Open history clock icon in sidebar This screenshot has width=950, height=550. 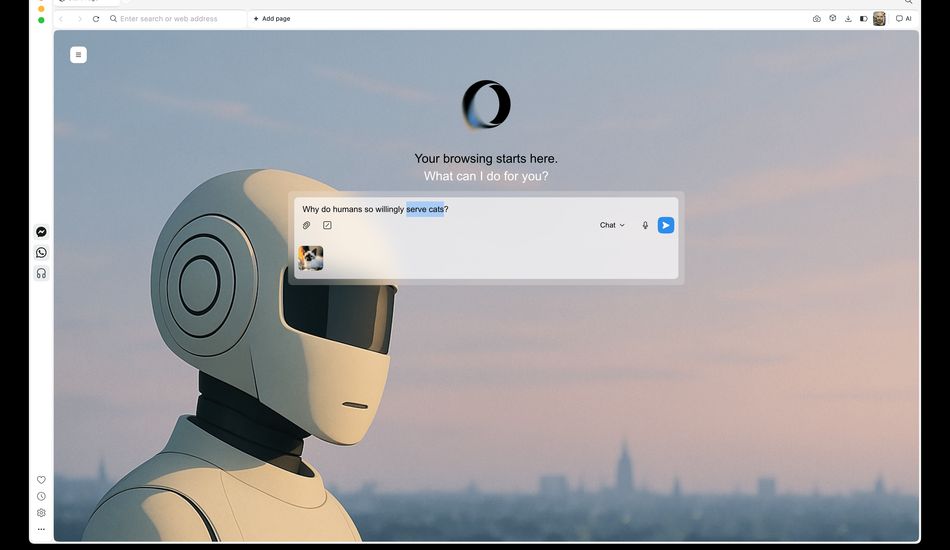(x=41, y=496)
